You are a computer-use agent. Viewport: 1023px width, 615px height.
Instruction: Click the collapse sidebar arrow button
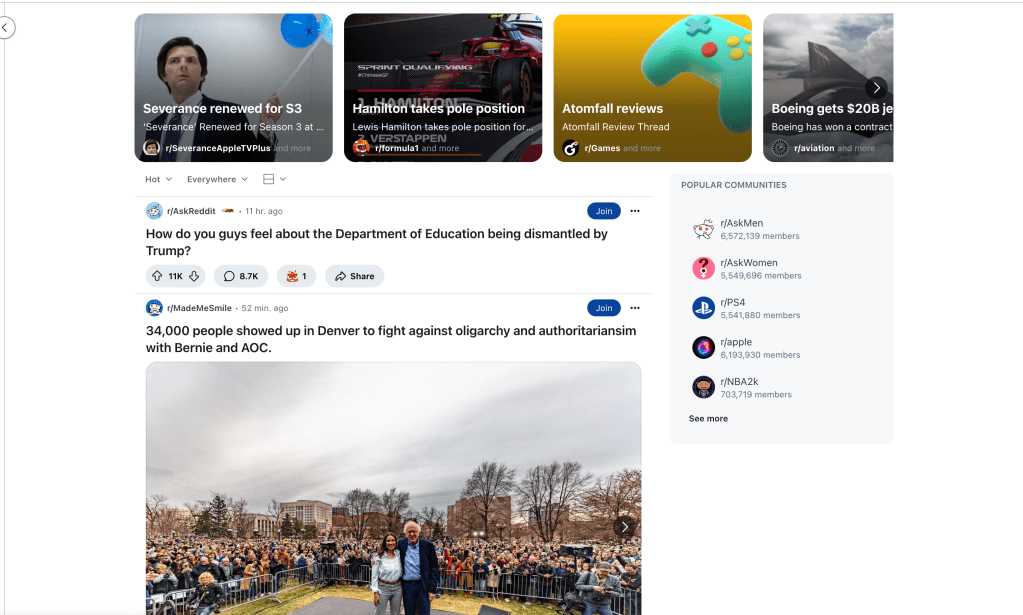tap(5, 27)
